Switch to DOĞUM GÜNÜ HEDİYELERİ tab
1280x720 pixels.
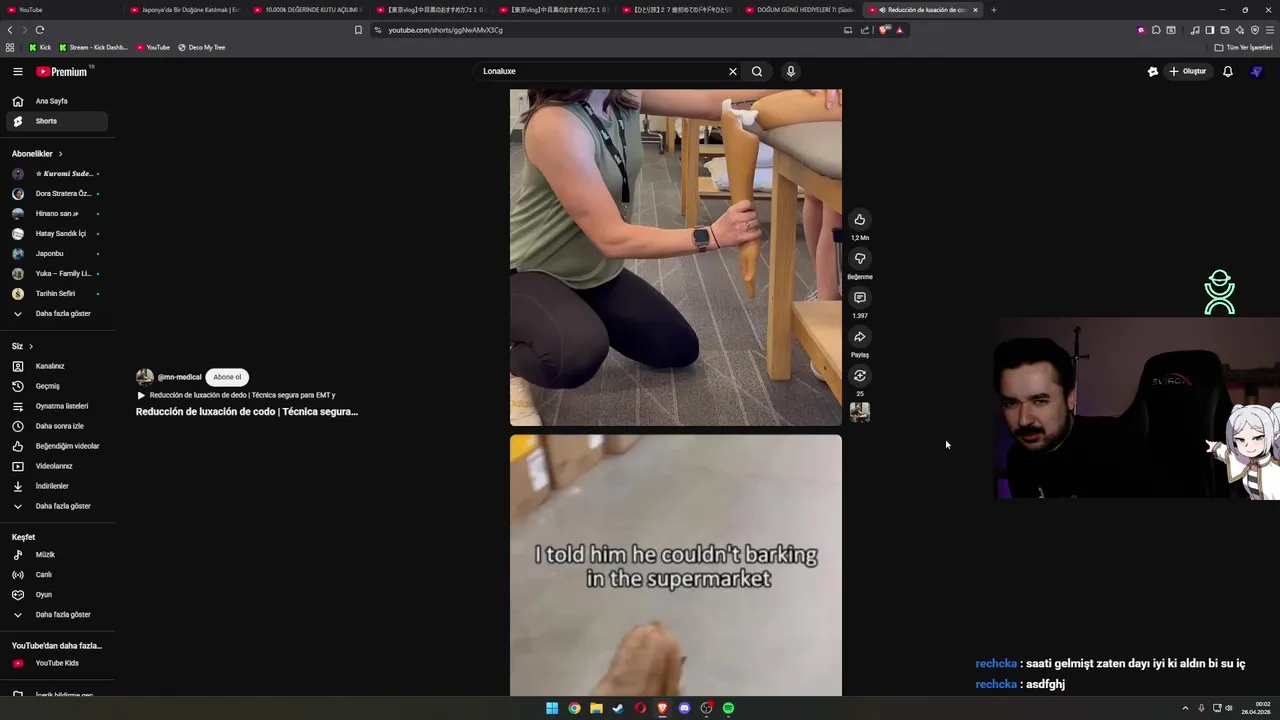click(800, 10)
